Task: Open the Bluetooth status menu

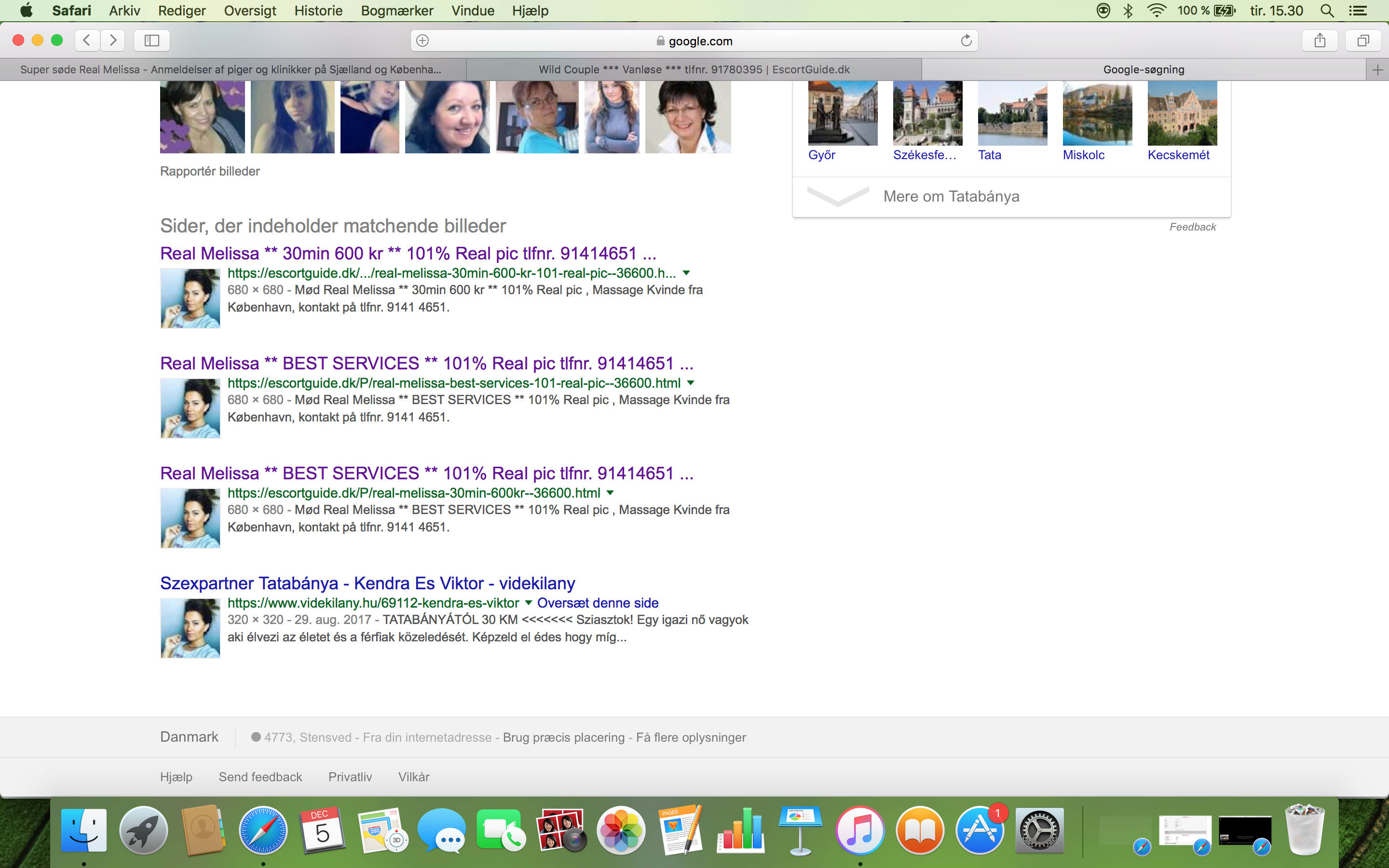Action: click(1128, 10)
